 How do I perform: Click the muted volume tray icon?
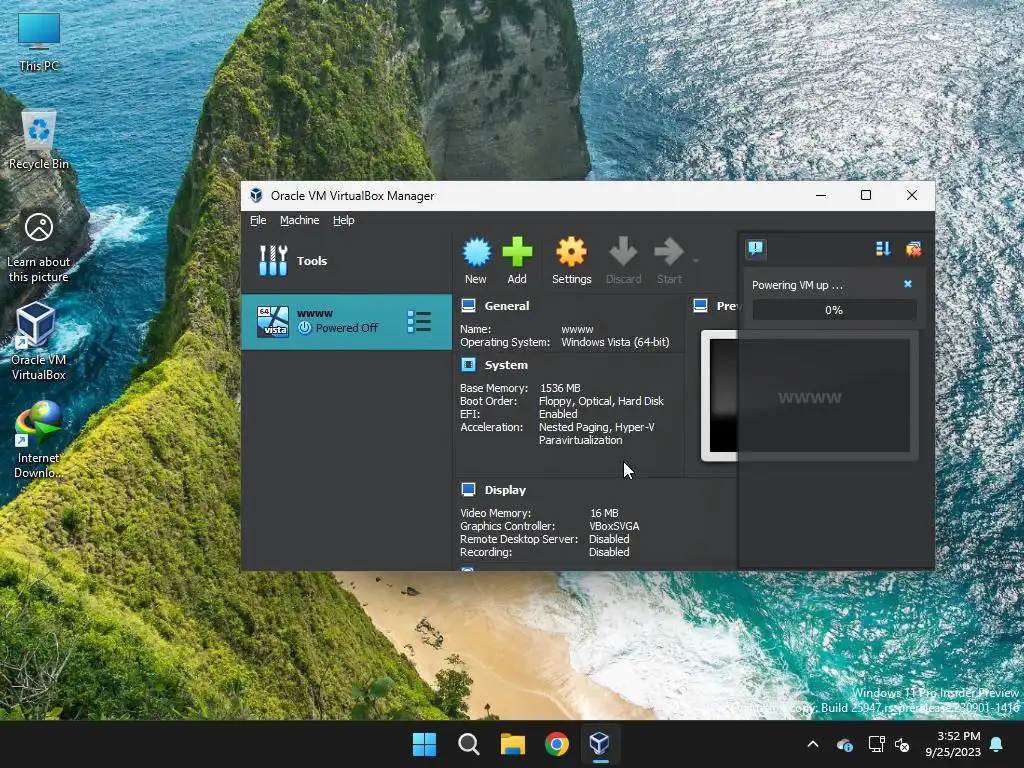tap(903, 744)
